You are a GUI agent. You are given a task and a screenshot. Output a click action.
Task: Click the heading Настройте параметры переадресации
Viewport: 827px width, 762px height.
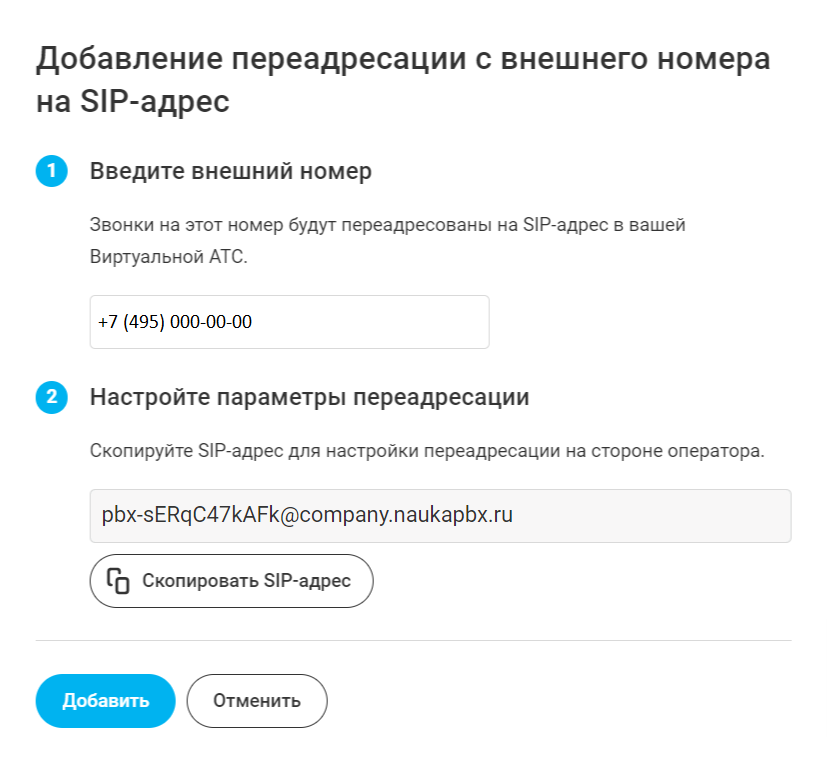[x=309, y=397]
